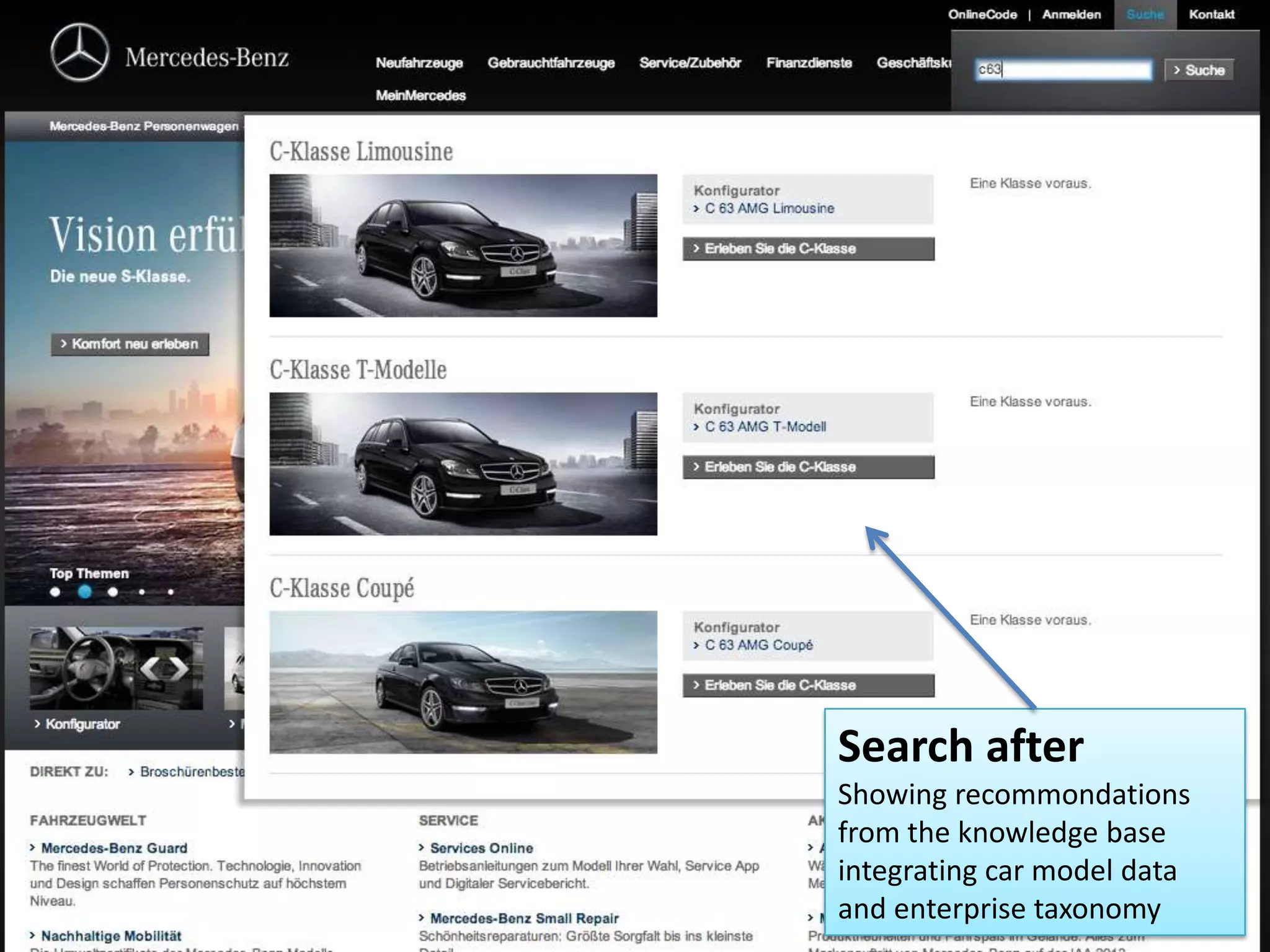Click the C-Klasse Limousine heading
Image resolution: width=1270 pixels, height=952 pixels.
point(361,152)
